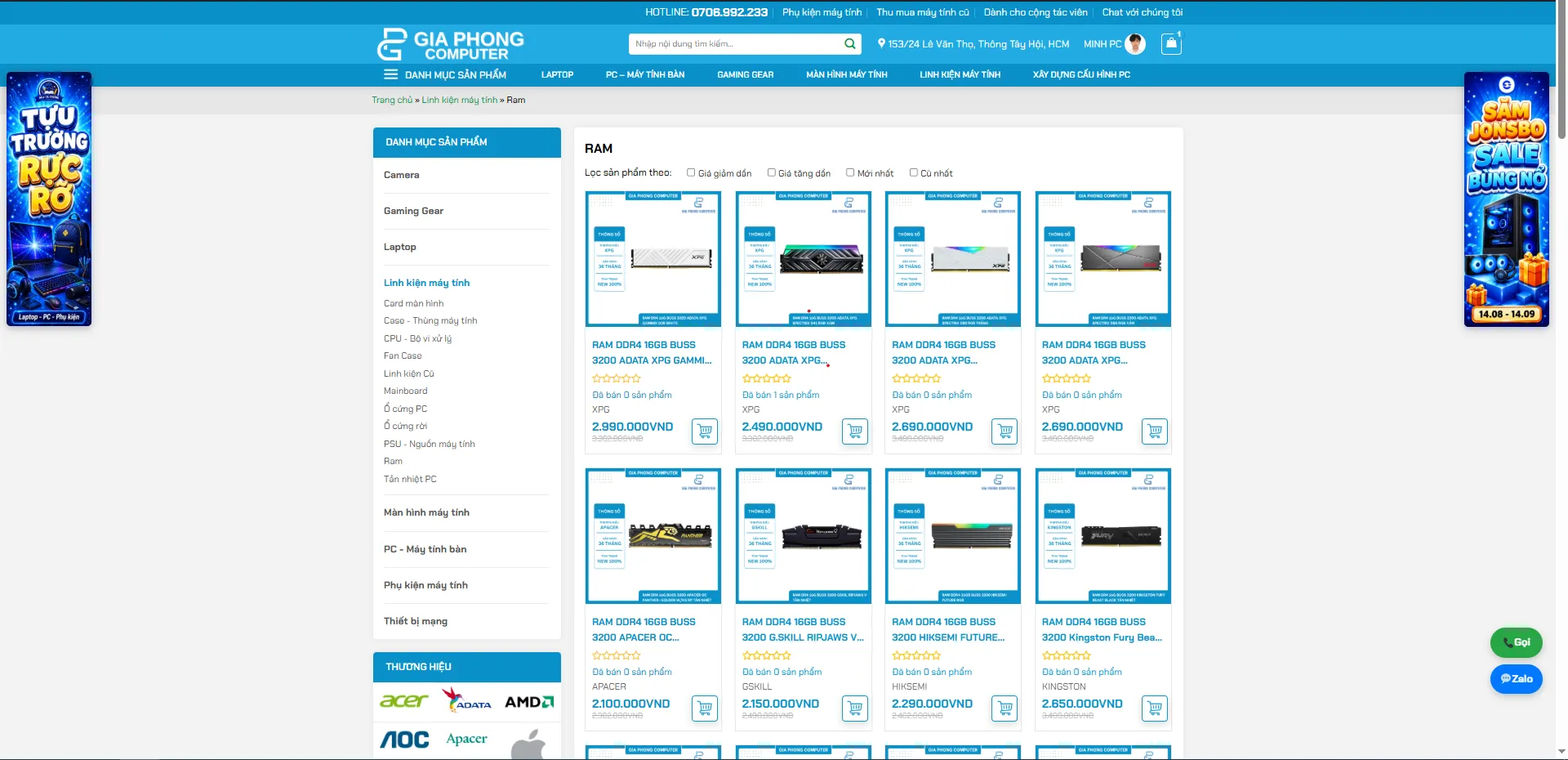Add the Kingston Fury RAM to cart
The width and height of the screenshot is (1568, 760).
click(x=1155, y=708)
